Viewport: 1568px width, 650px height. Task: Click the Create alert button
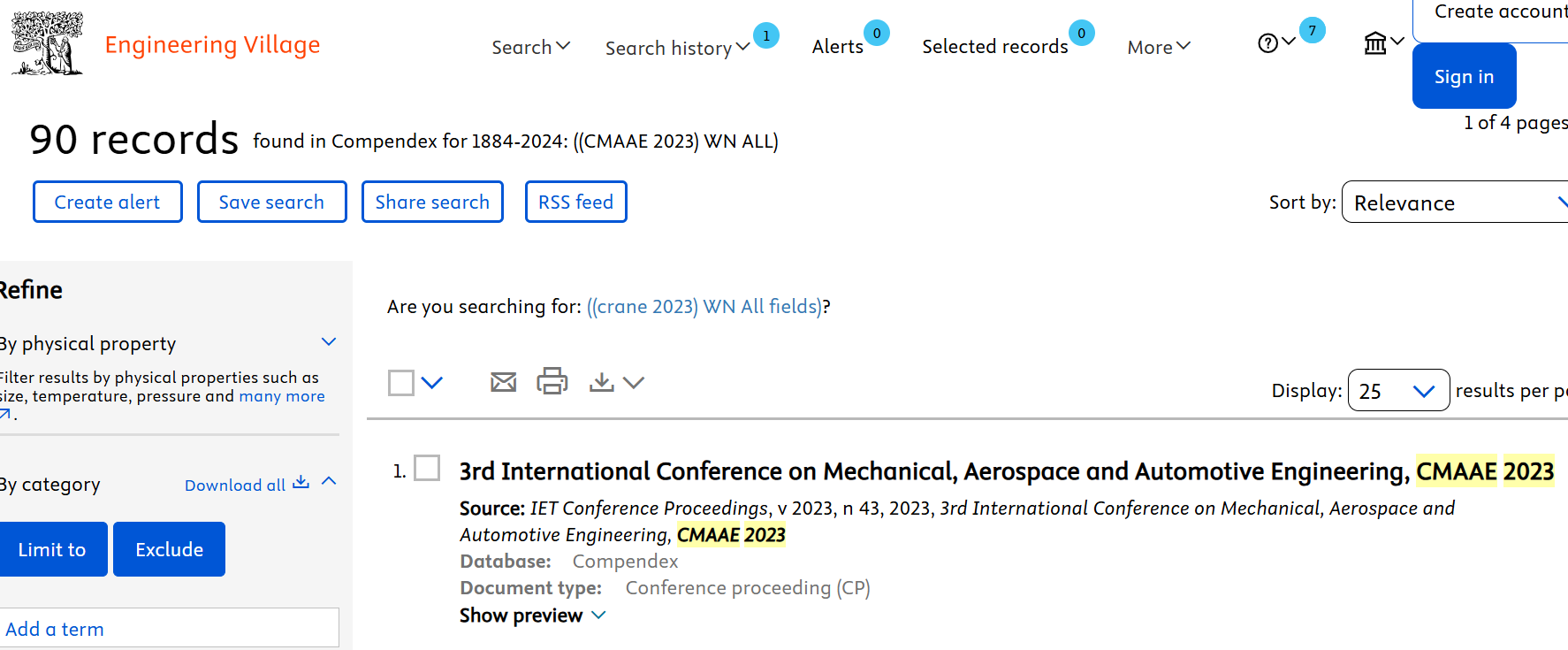point(107,202)
